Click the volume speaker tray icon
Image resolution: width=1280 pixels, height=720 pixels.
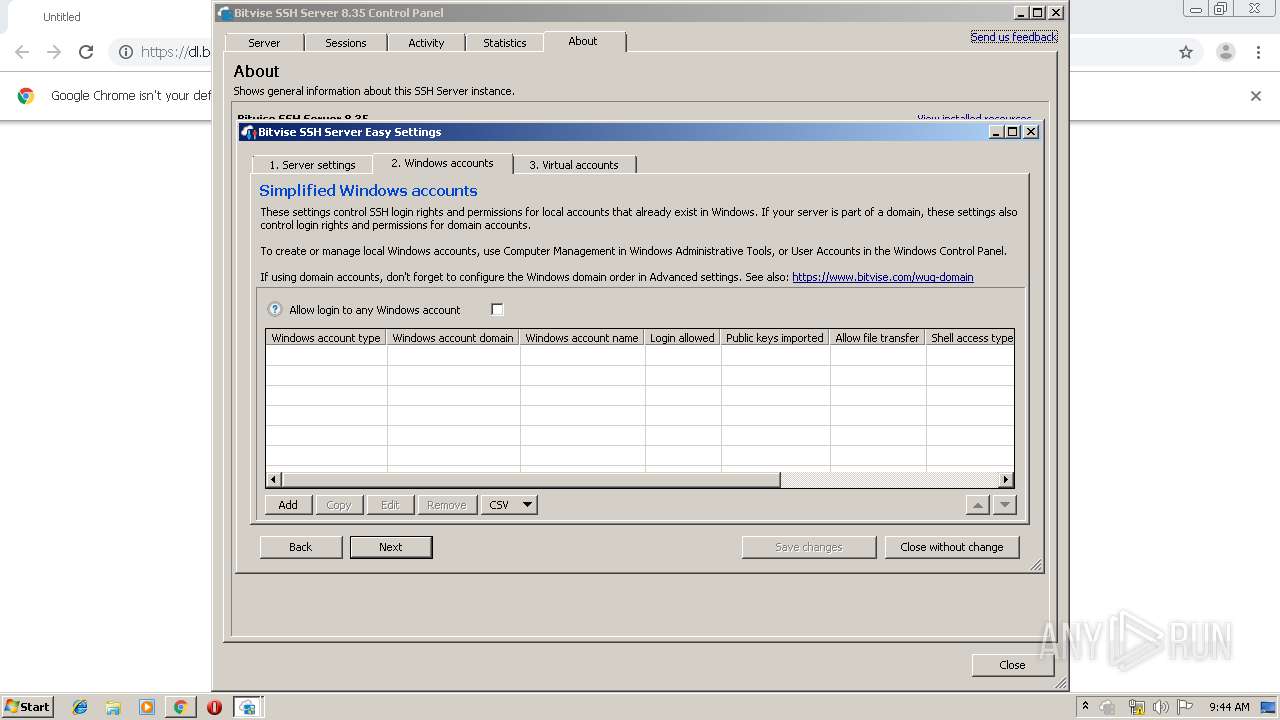point(1161,707)
